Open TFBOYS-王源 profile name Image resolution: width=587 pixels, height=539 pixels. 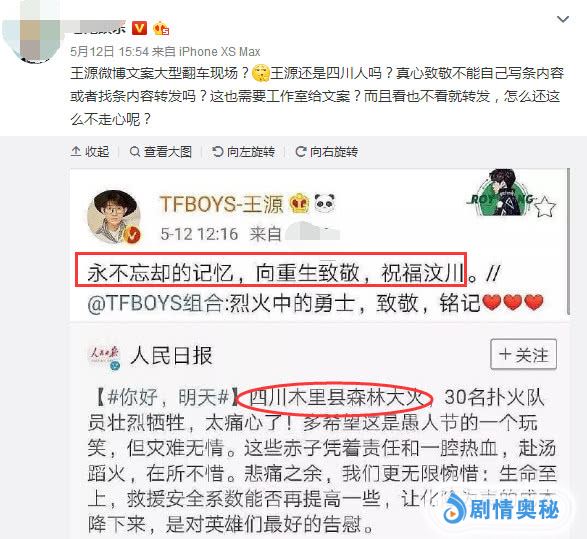[x=222, y=204]
